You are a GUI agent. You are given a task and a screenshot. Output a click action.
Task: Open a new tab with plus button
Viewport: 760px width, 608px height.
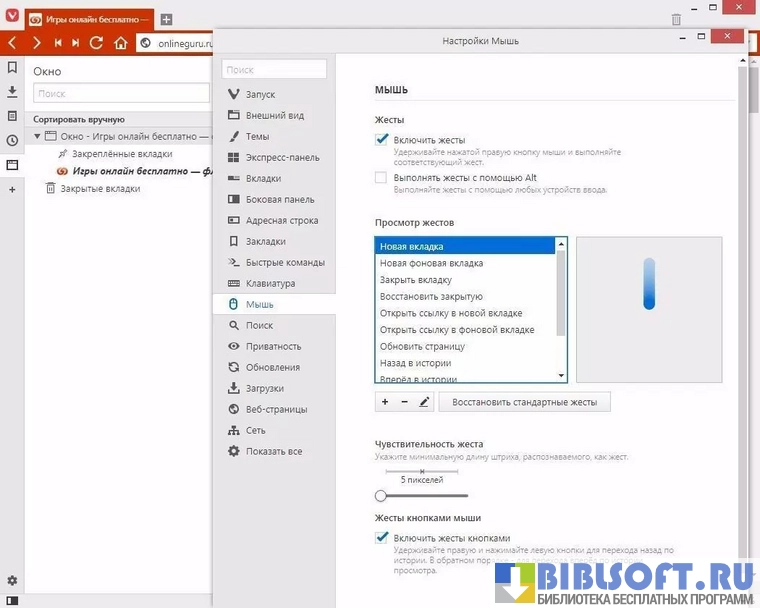166,19
